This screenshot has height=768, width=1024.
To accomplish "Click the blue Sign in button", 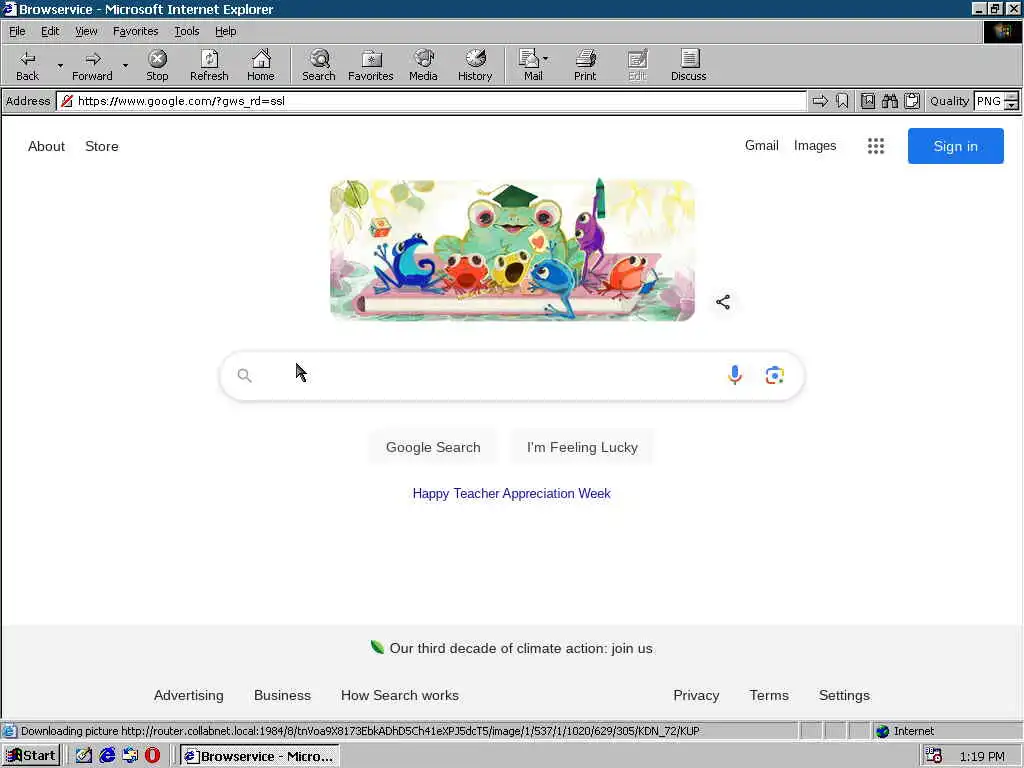I will pyautogui.click(x=955, y=146).
